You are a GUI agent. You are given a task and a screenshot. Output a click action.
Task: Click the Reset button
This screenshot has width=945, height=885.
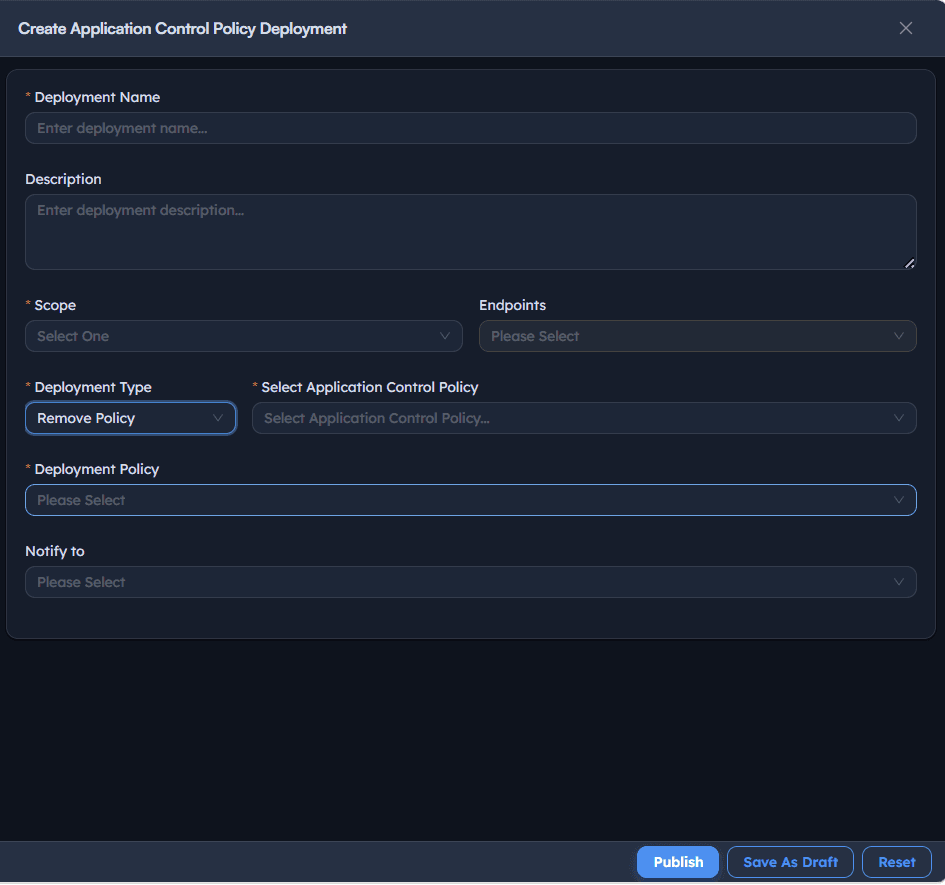pyautogui.click(x=897, y=862)
